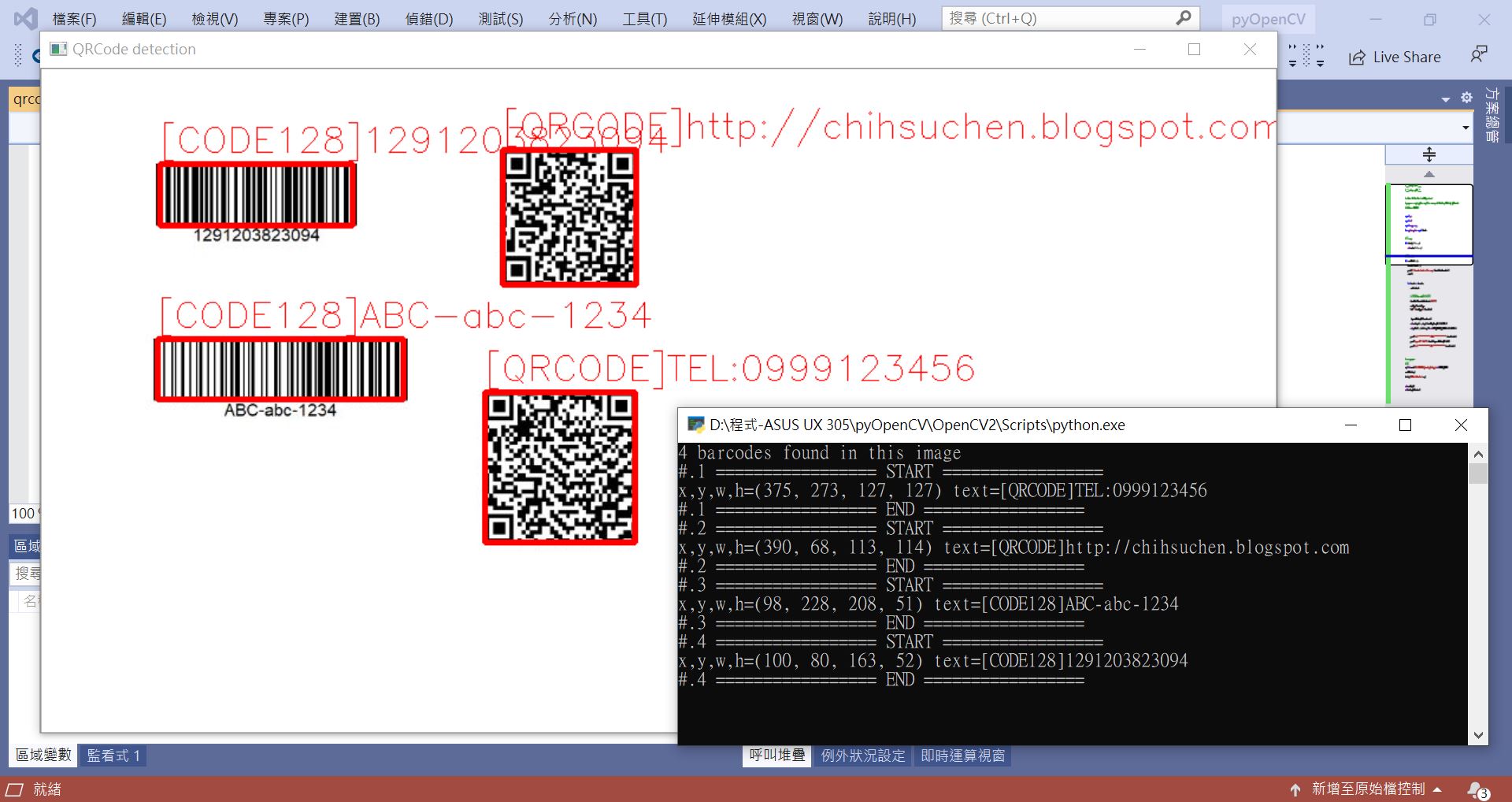Close the python.exe console window
1512x802 pixels.
[1461, 425]
